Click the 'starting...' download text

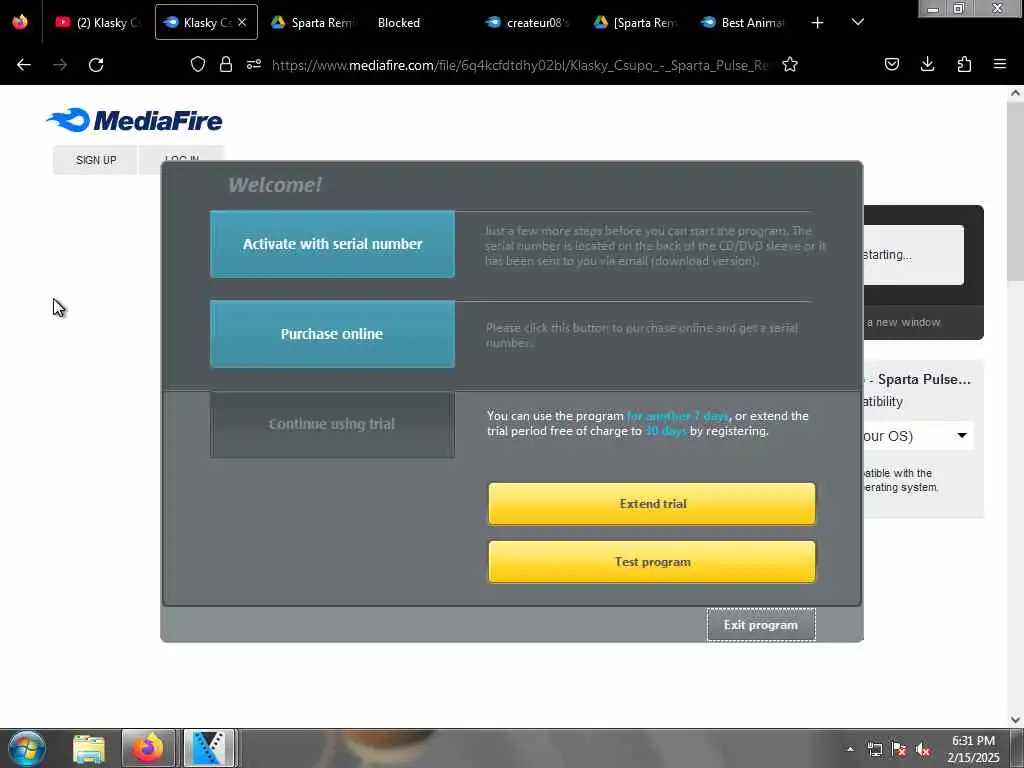click(887, 255)
